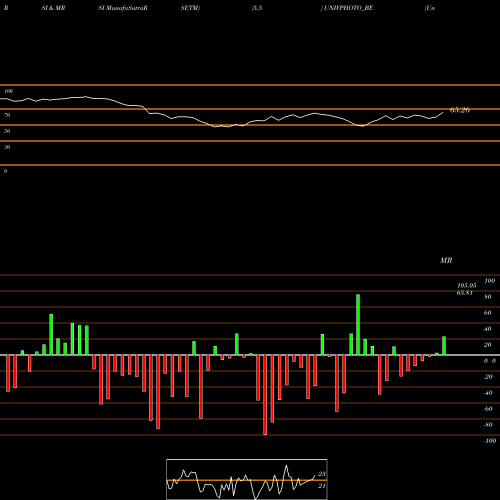This screenshot has width=500, height=500.
Task: Click the '(5,5' parameter text in header
Action: [x=257, y=8]
